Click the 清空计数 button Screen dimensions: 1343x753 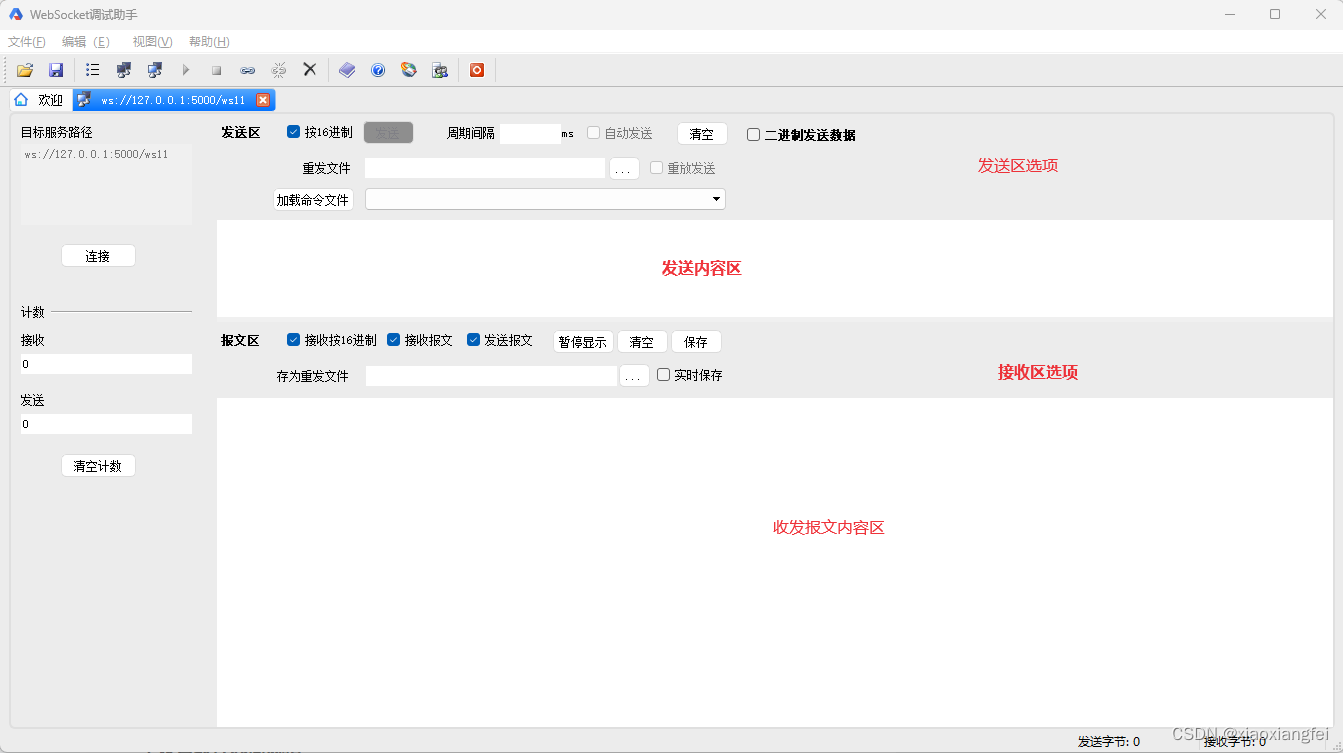(x=98, y=465)
